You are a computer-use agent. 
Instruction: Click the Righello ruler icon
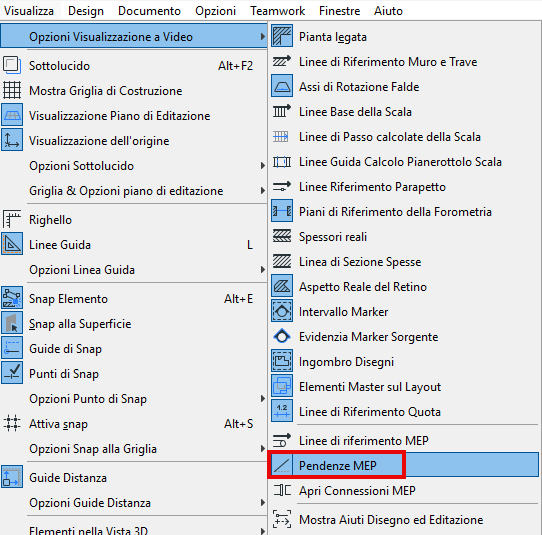coord(12,219)
